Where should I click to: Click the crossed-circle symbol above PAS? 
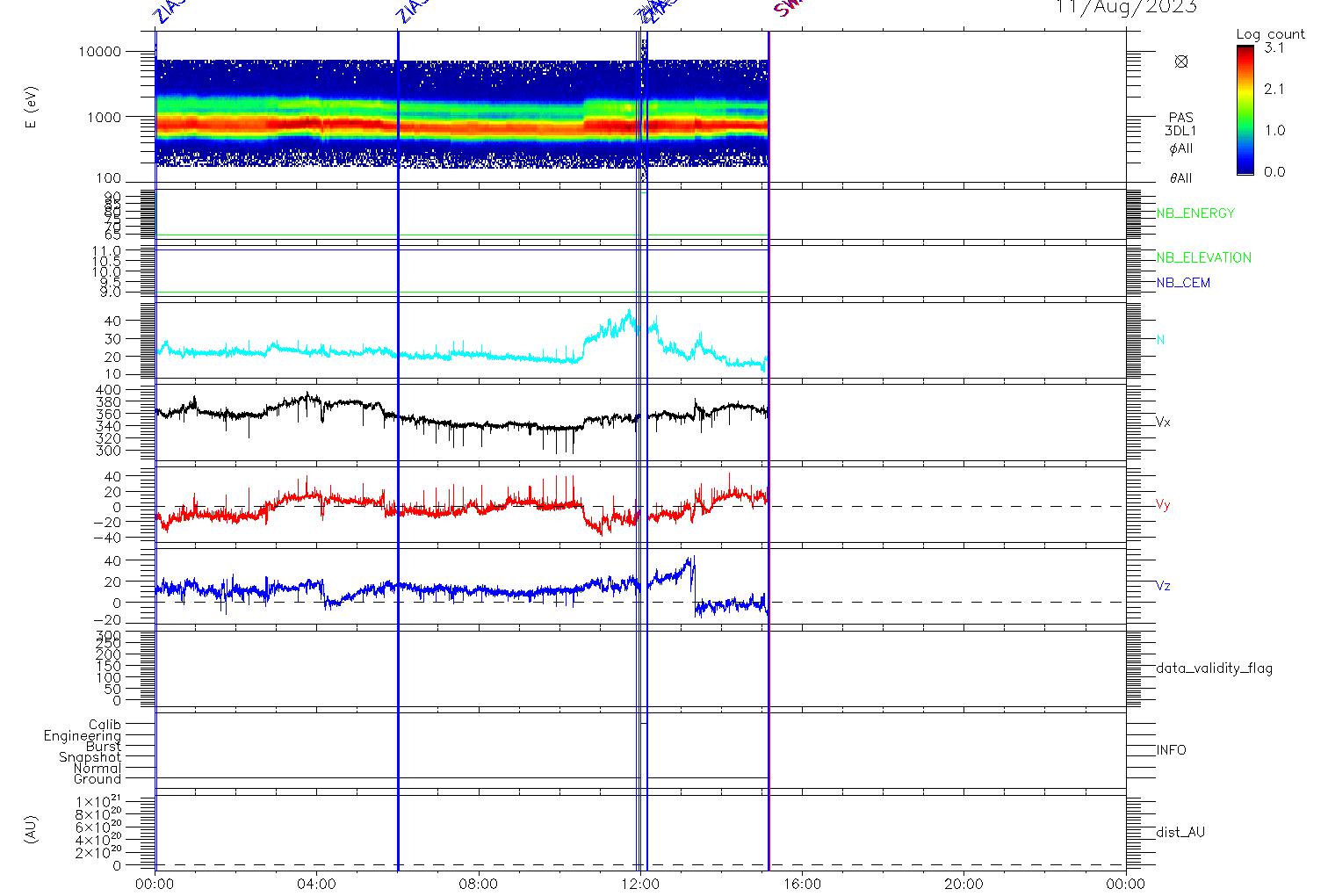pos(1181,61)
